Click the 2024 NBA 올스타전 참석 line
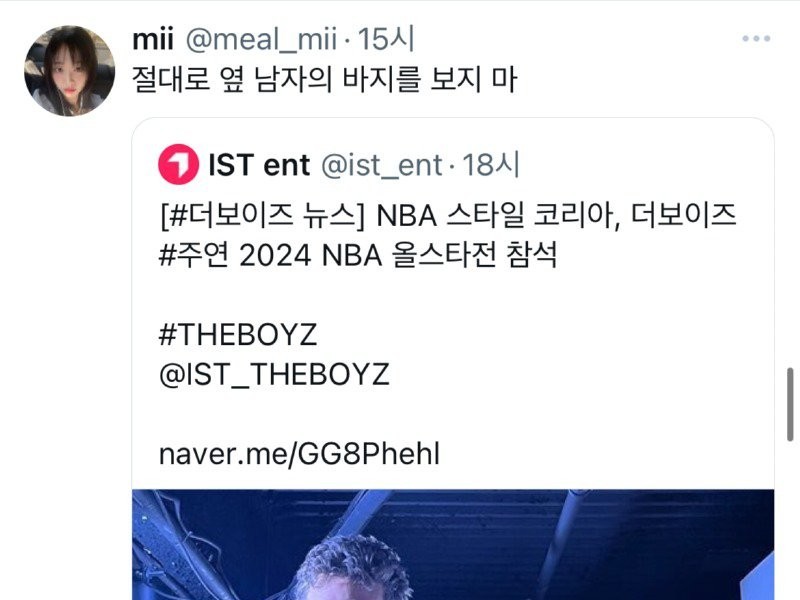Image resolution: width=800 pixels, height=600 pixels. point(398,255)
